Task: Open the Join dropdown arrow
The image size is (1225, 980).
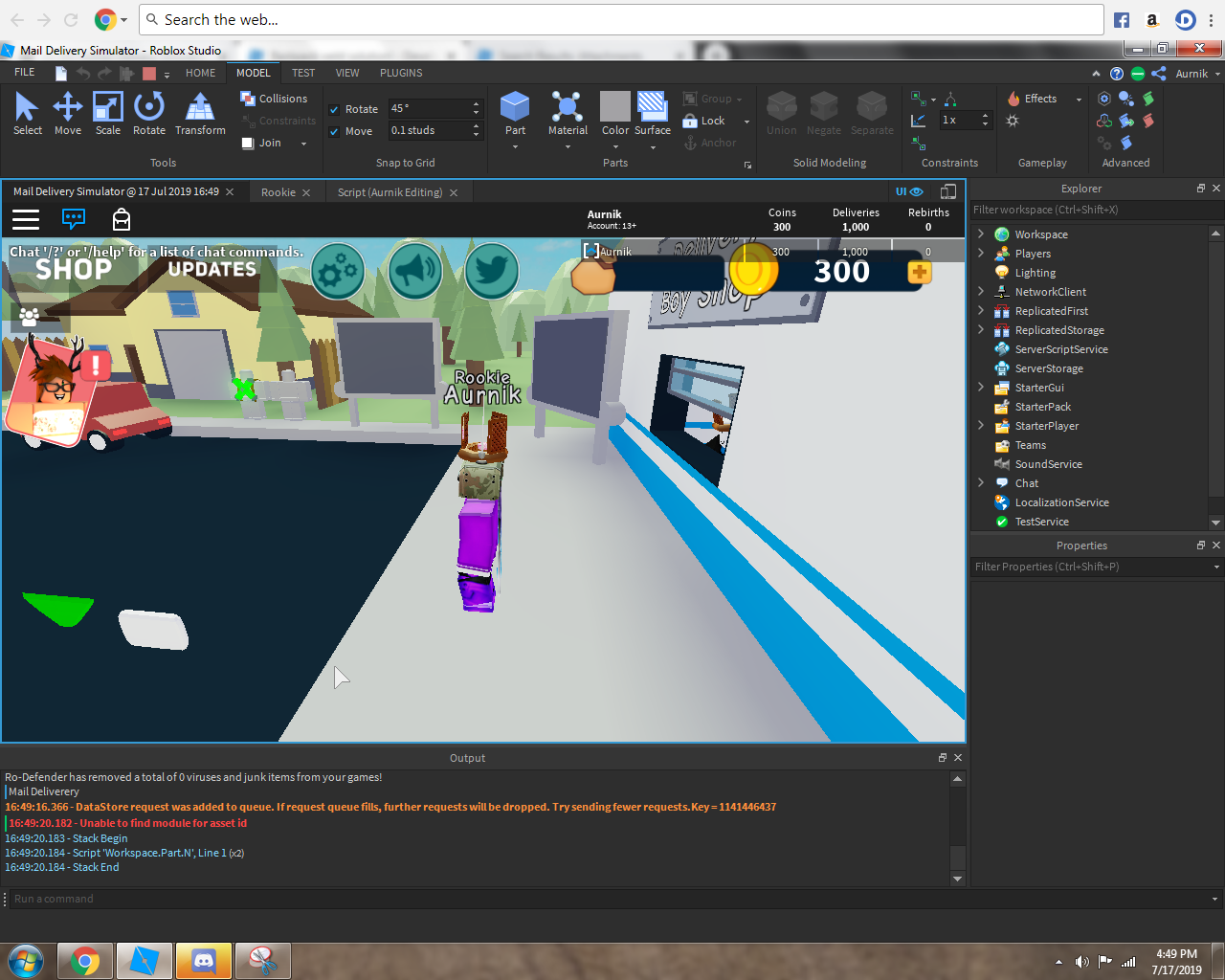Action: tap(302, 142)
